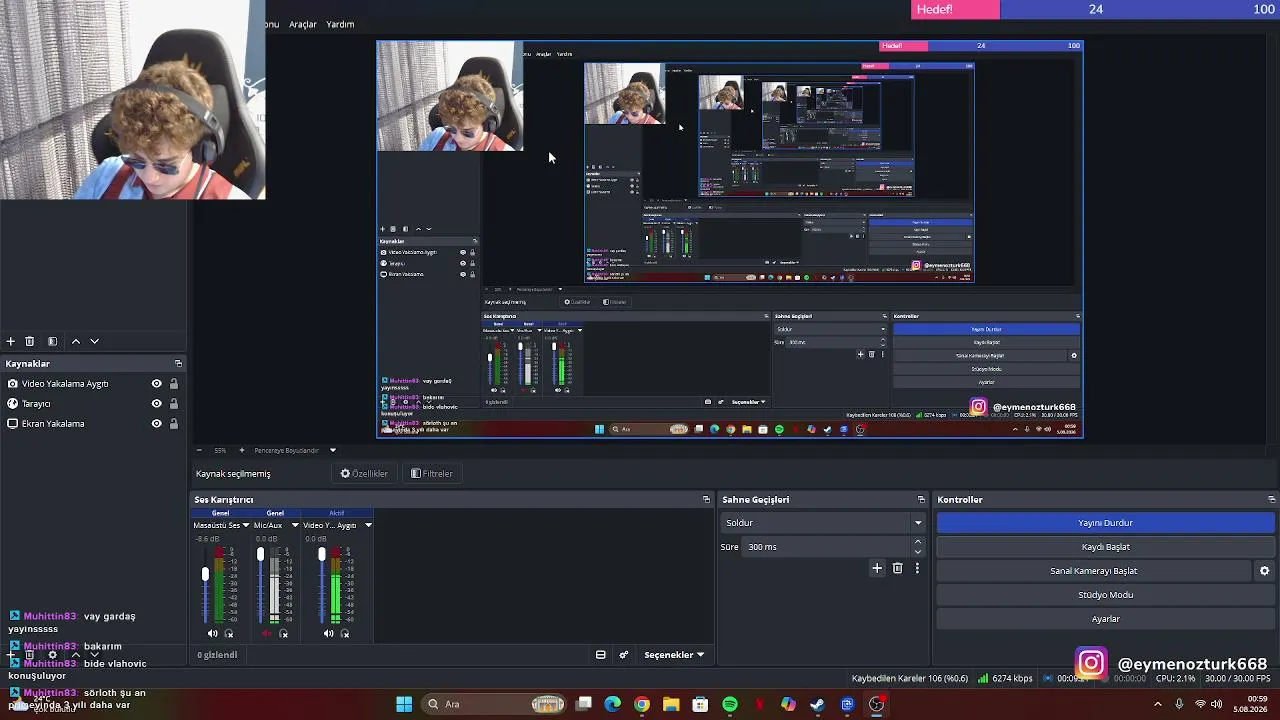1280x720 pixels.
Task: Mute the Masaüstü Ses speaker icon
Action: pyautogui.click(x=212, y=633)
